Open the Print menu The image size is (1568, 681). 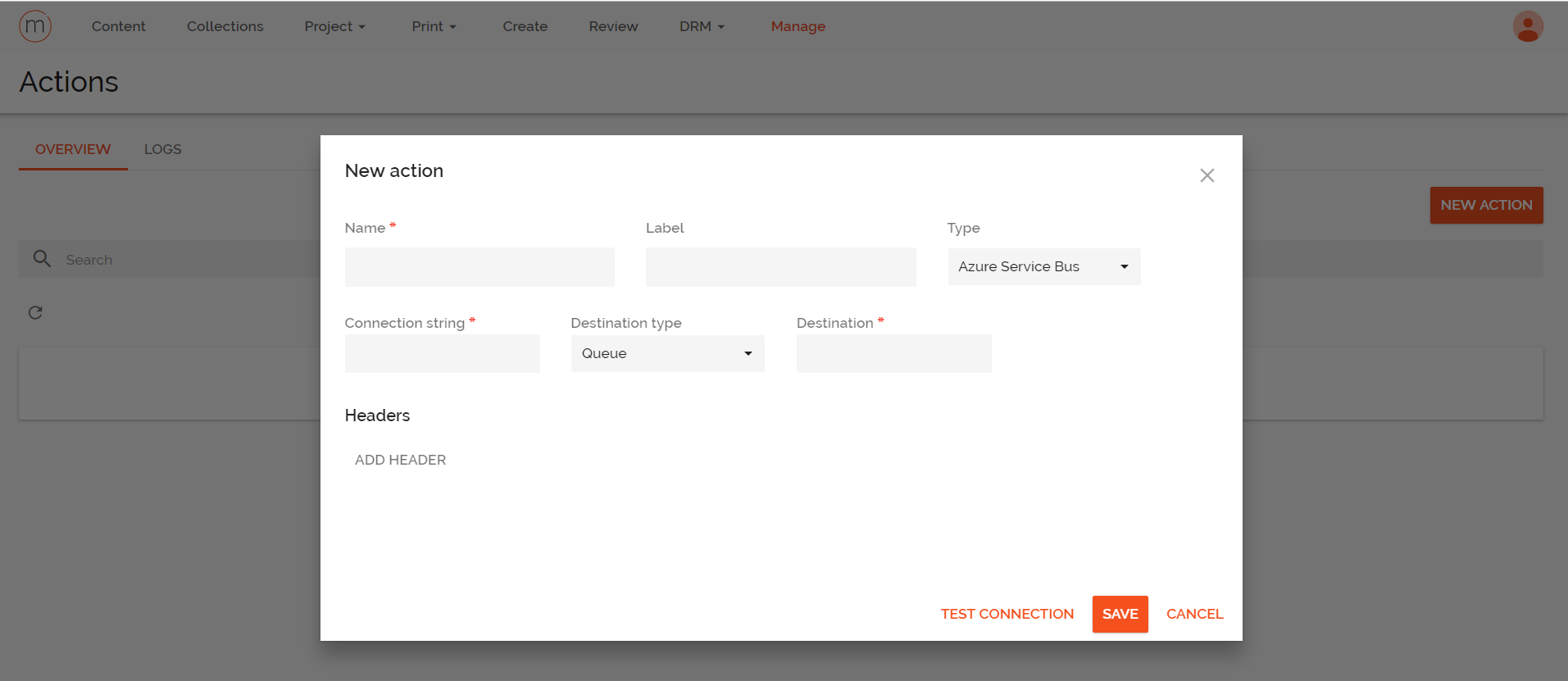click(434, 26)
